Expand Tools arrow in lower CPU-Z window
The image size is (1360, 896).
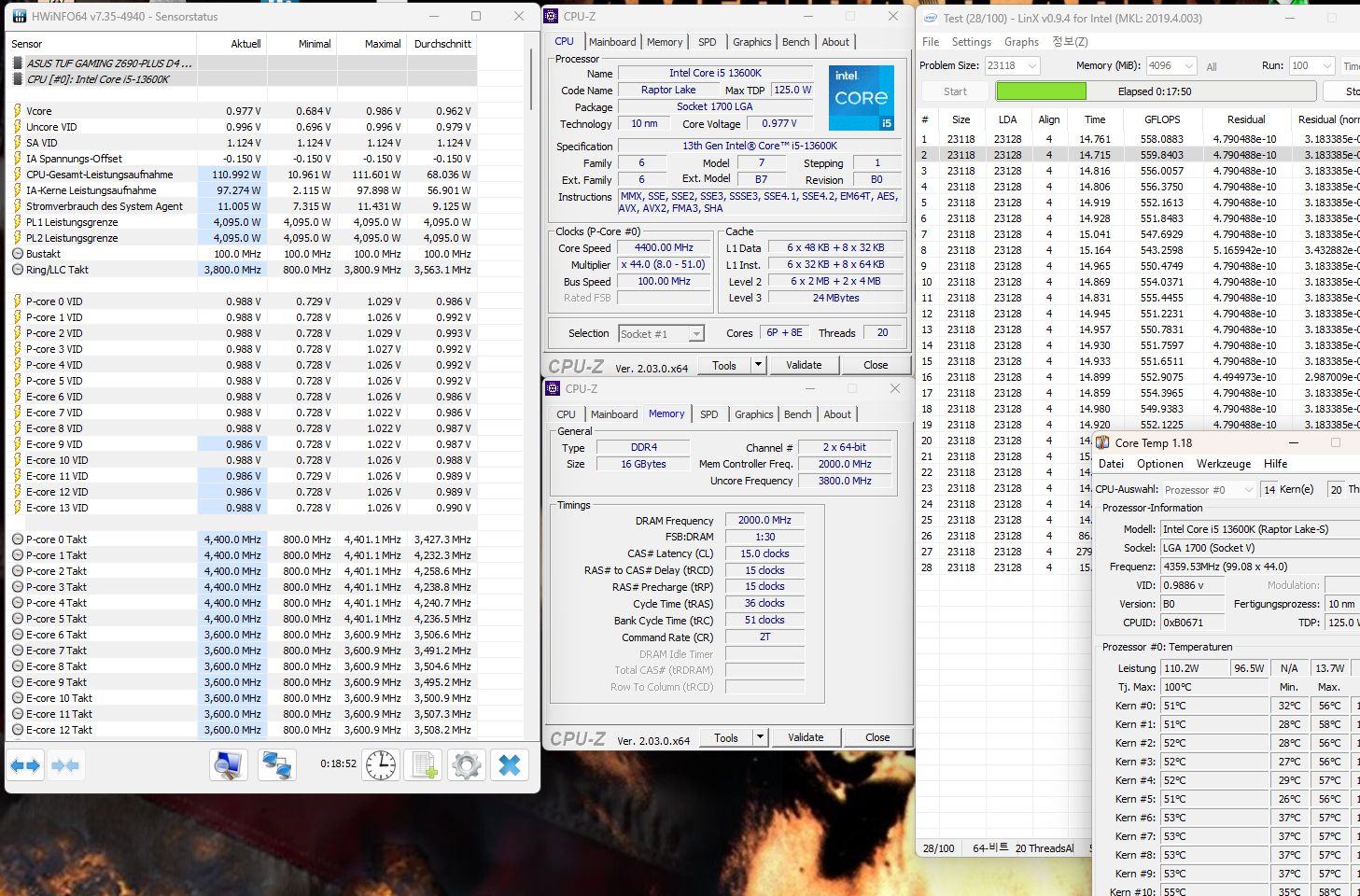[761, 737]
